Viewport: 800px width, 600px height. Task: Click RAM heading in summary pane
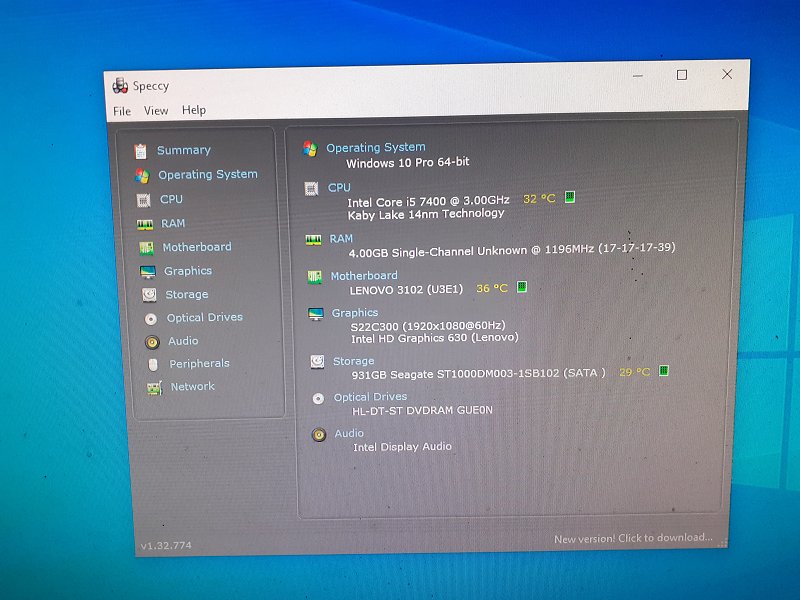(x=341, y=239)
